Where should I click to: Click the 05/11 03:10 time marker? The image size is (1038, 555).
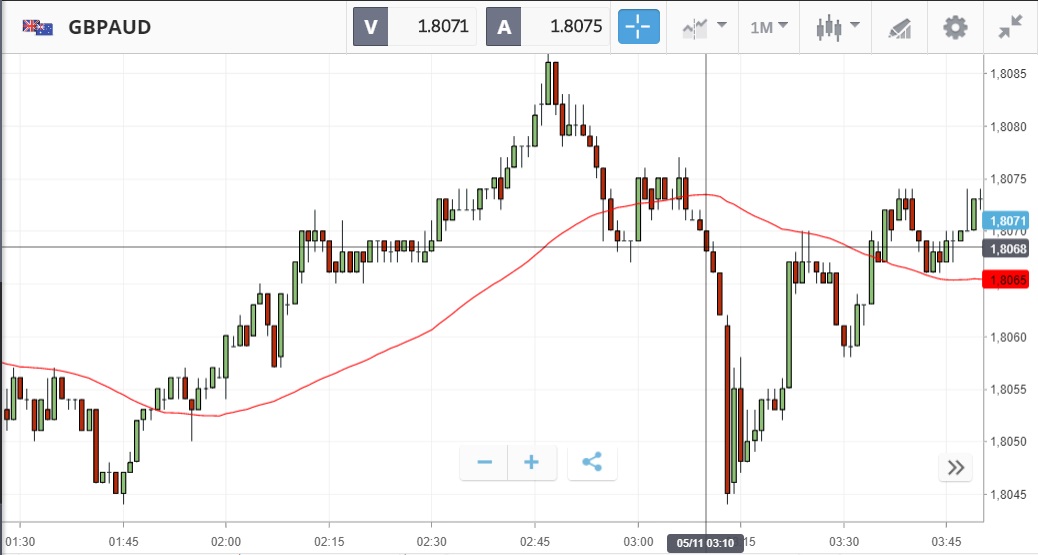(x=706, y=544)
